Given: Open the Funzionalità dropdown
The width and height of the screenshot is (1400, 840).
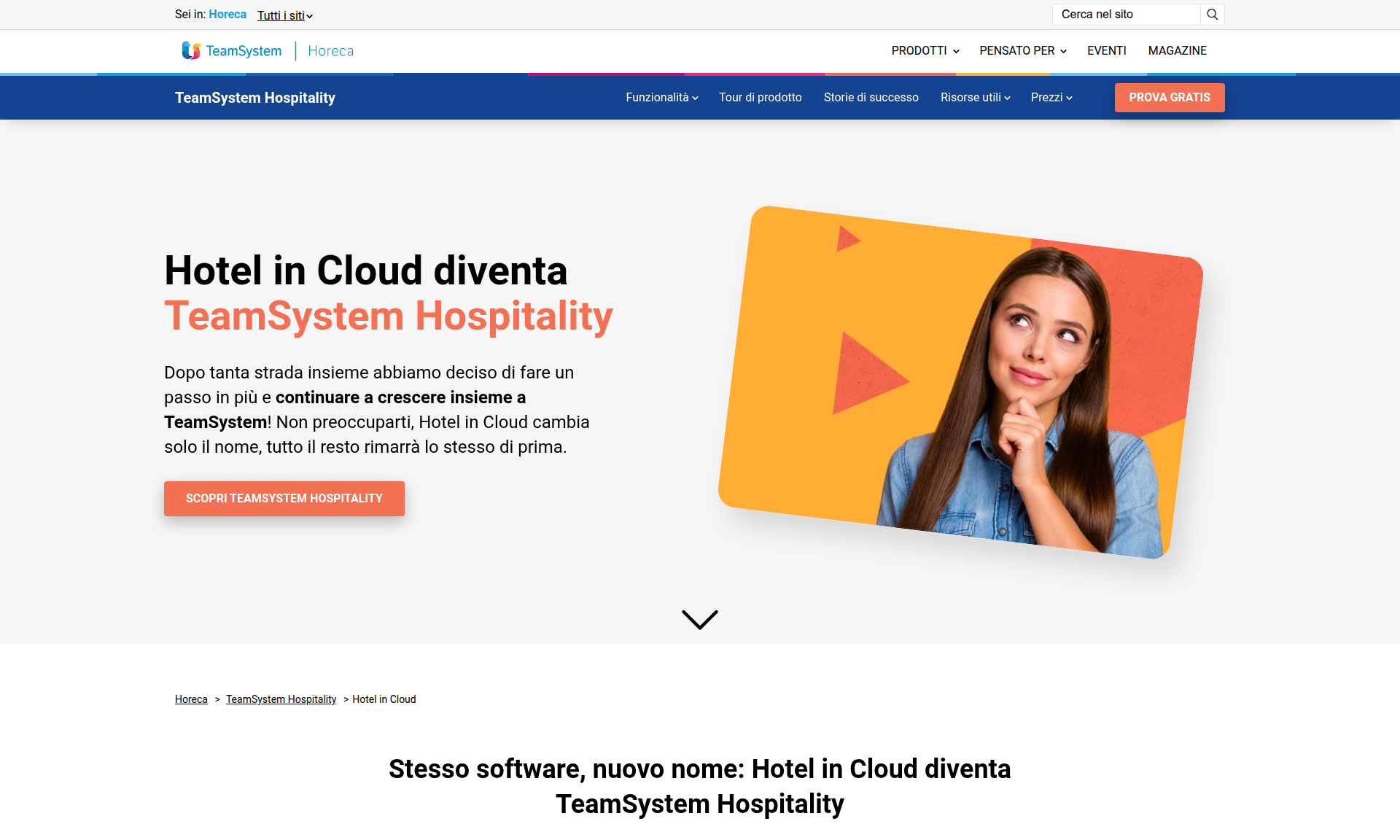Looking at the screenshot, I should [662, 97].
